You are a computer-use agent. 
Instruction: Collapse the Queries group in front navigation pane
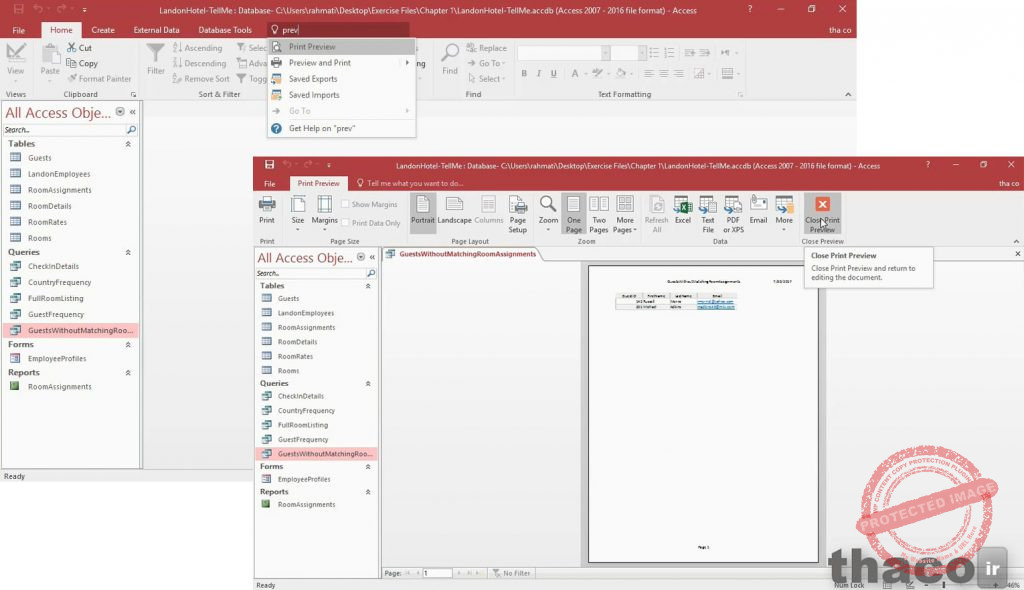[x=368, y=384]
